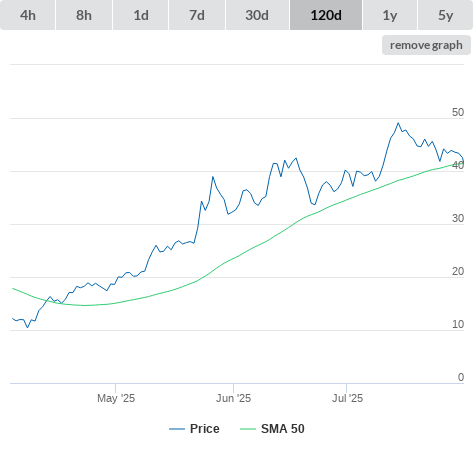This screenshot has height=455, width=474.
Task: Click the price peak near 50 in July
Action: coord(398,123)
